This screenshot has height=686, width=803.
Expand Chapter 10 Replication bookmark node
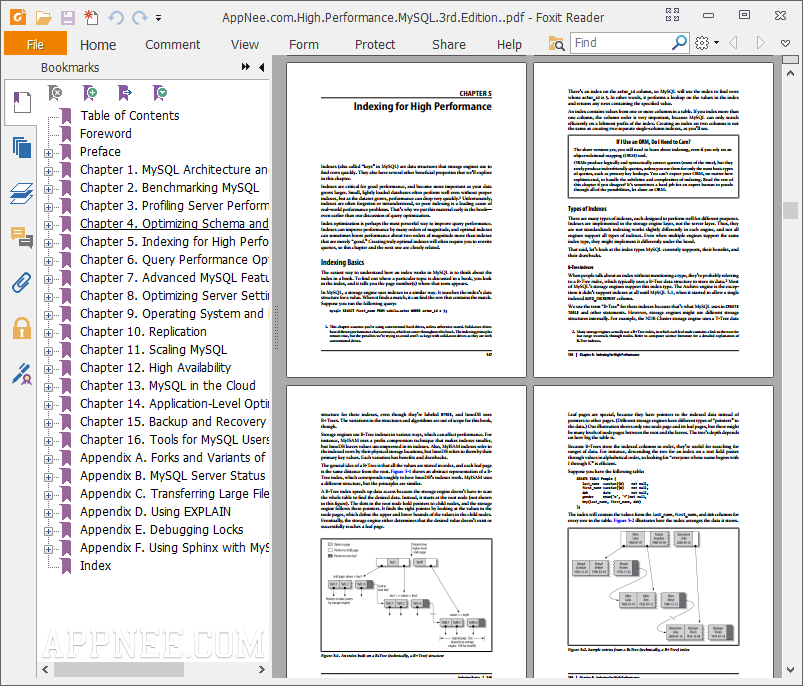click(x=48, y=333)
